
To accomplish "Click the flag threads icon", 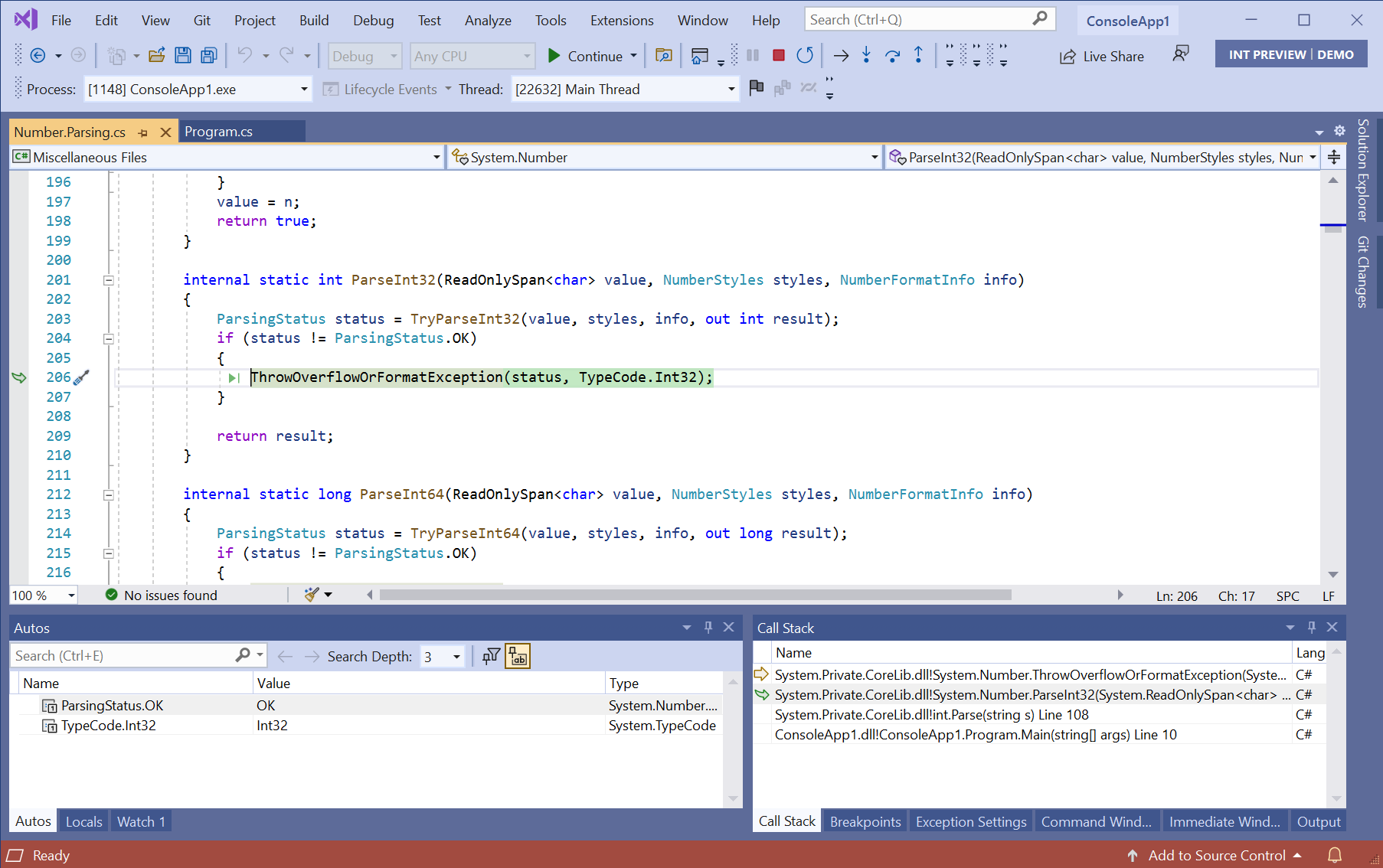I will [x=757, y=88].
